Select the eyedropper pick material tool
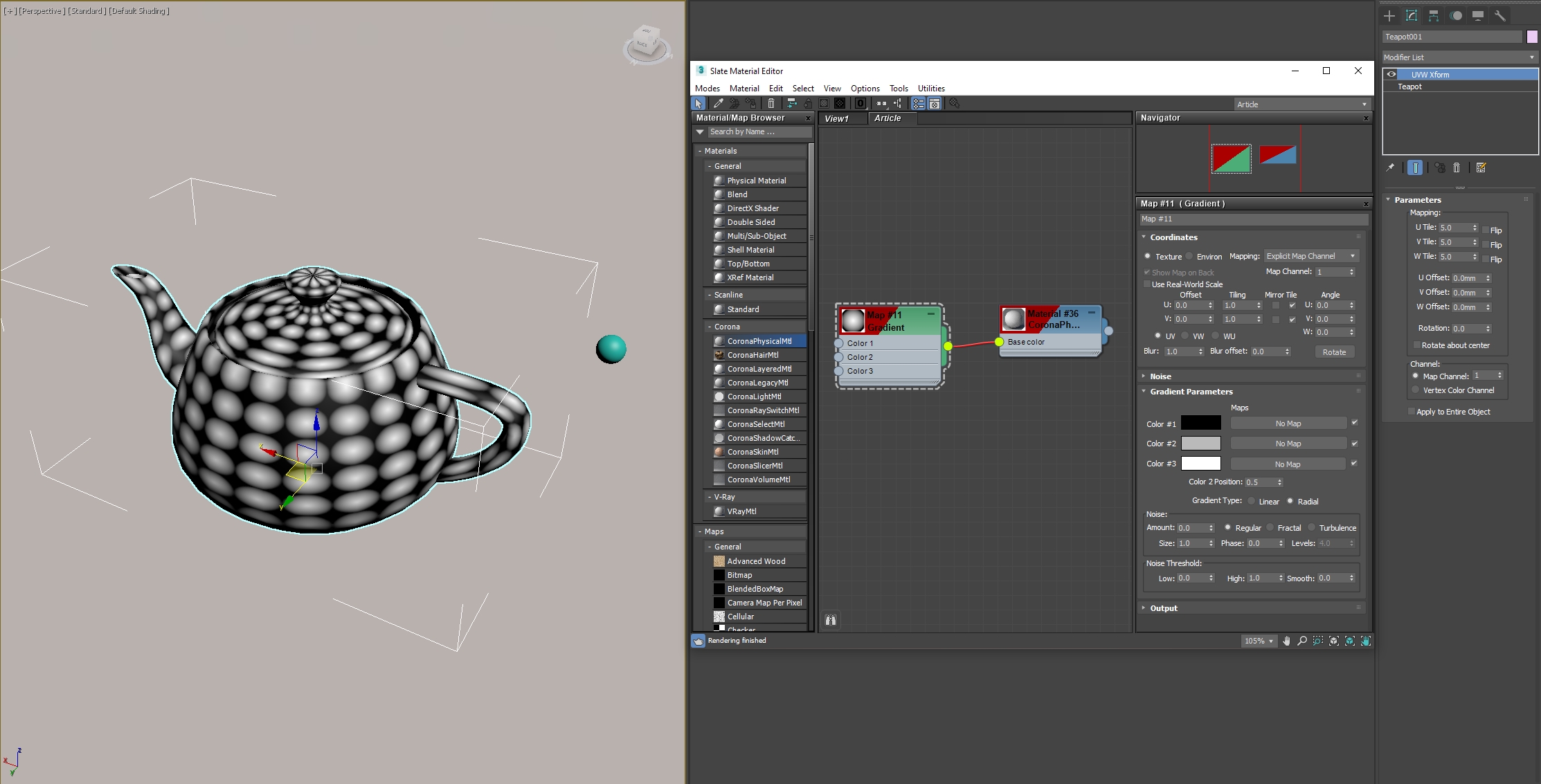1541x784 pixels. [718, 104]
